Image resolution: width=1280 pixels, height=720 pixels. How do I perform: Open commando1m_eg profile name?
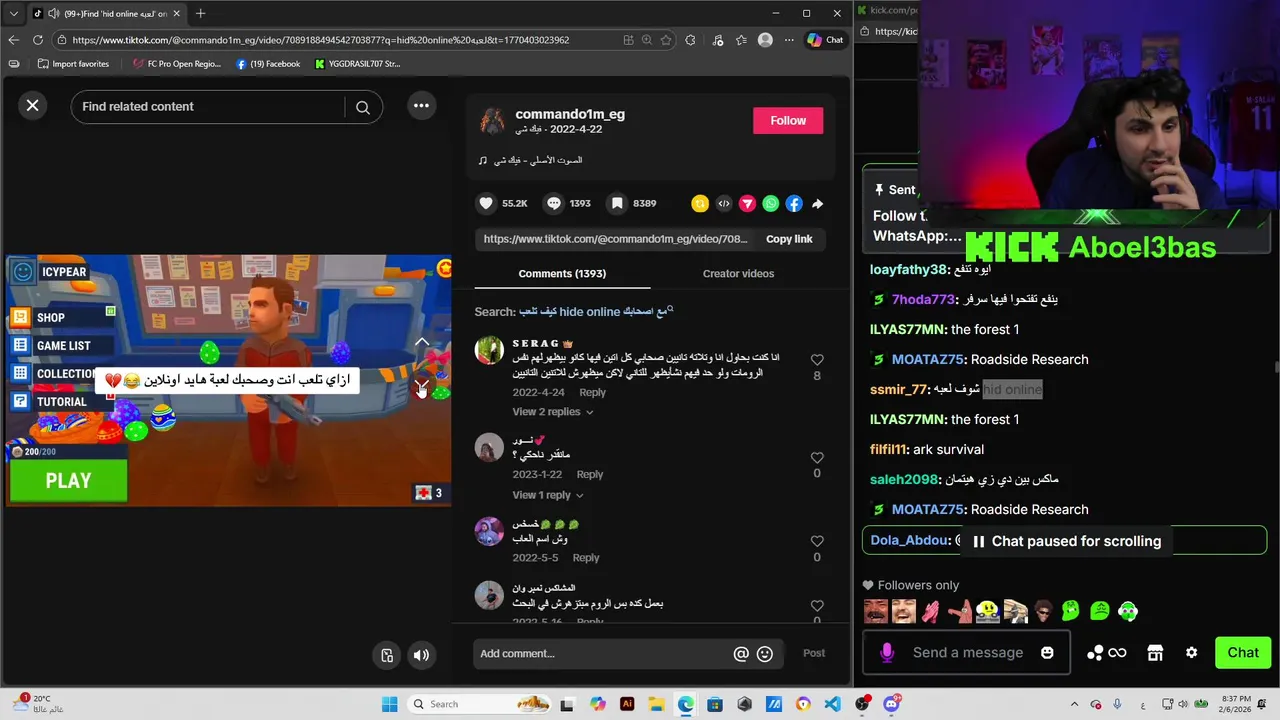(x=570, y=114)
